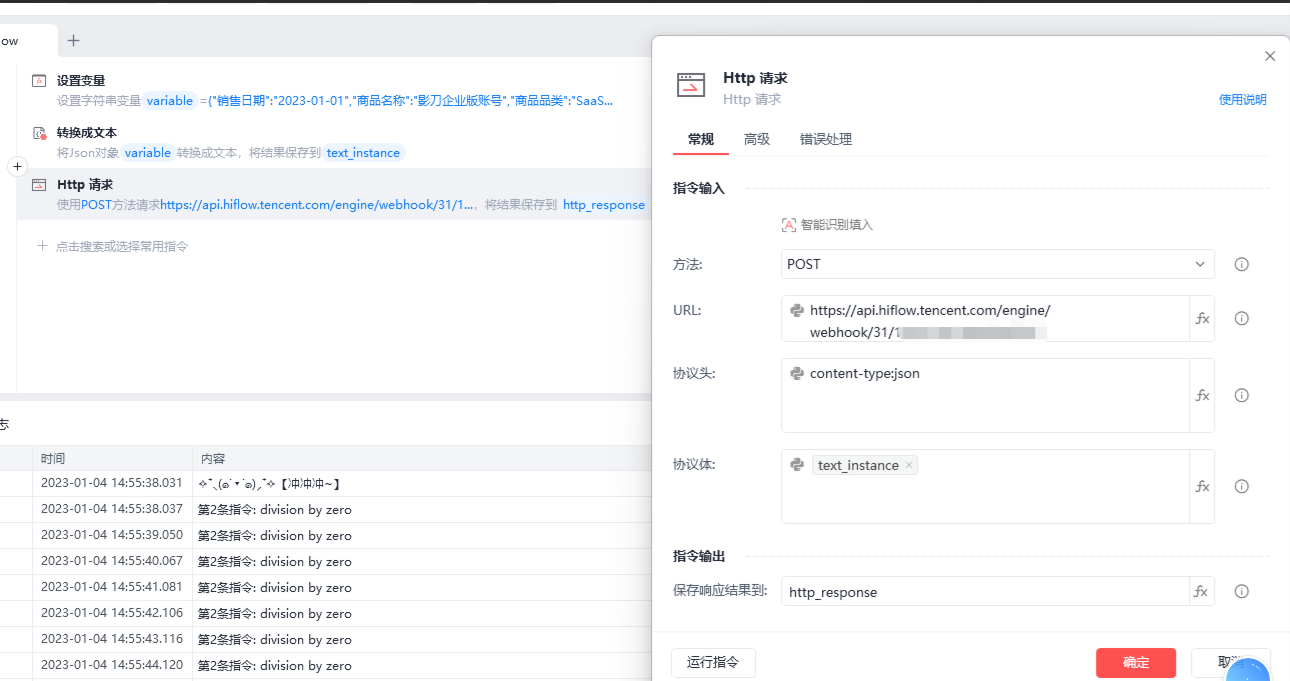Click the 运行指令 button

point(713,662)
